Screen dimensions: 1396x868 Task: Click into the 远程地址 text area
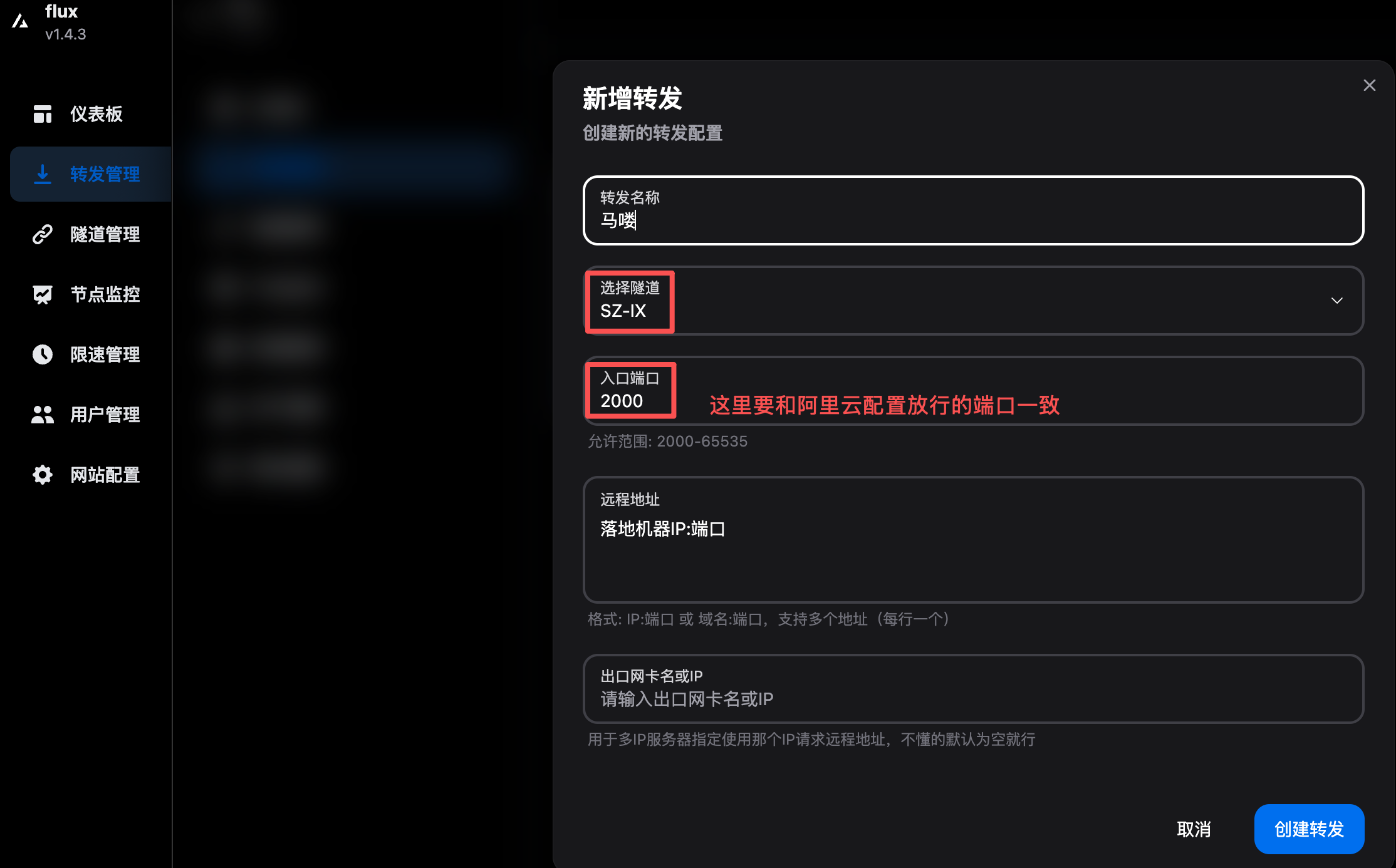click(x=972, y=551)
